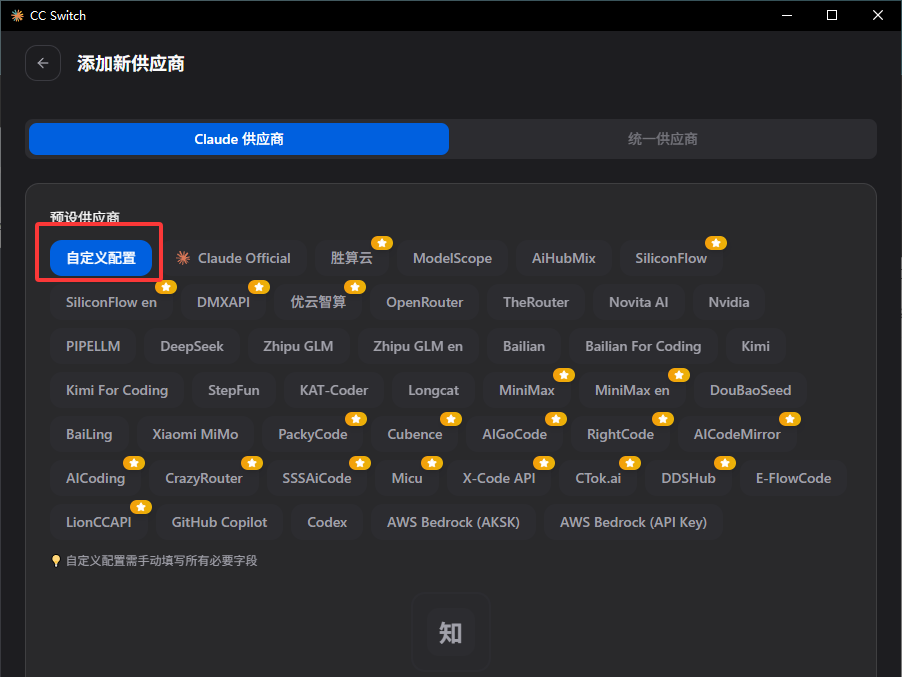The image size is (902, 677).
Task: Pick the DMXAPI provider preset
Action: tap(223, 302)
